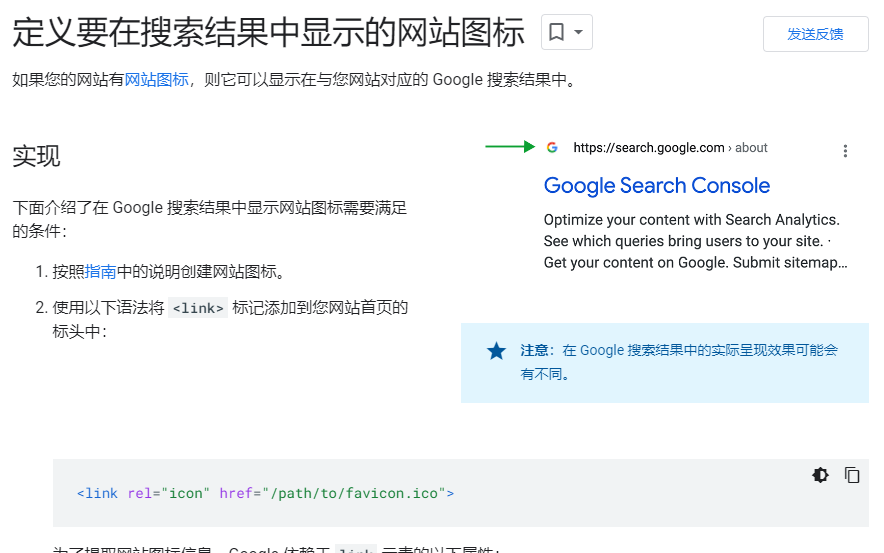Open the 指南 link in step 1
Viewport: 884px width, 553px height.
(x=100, y=272)
